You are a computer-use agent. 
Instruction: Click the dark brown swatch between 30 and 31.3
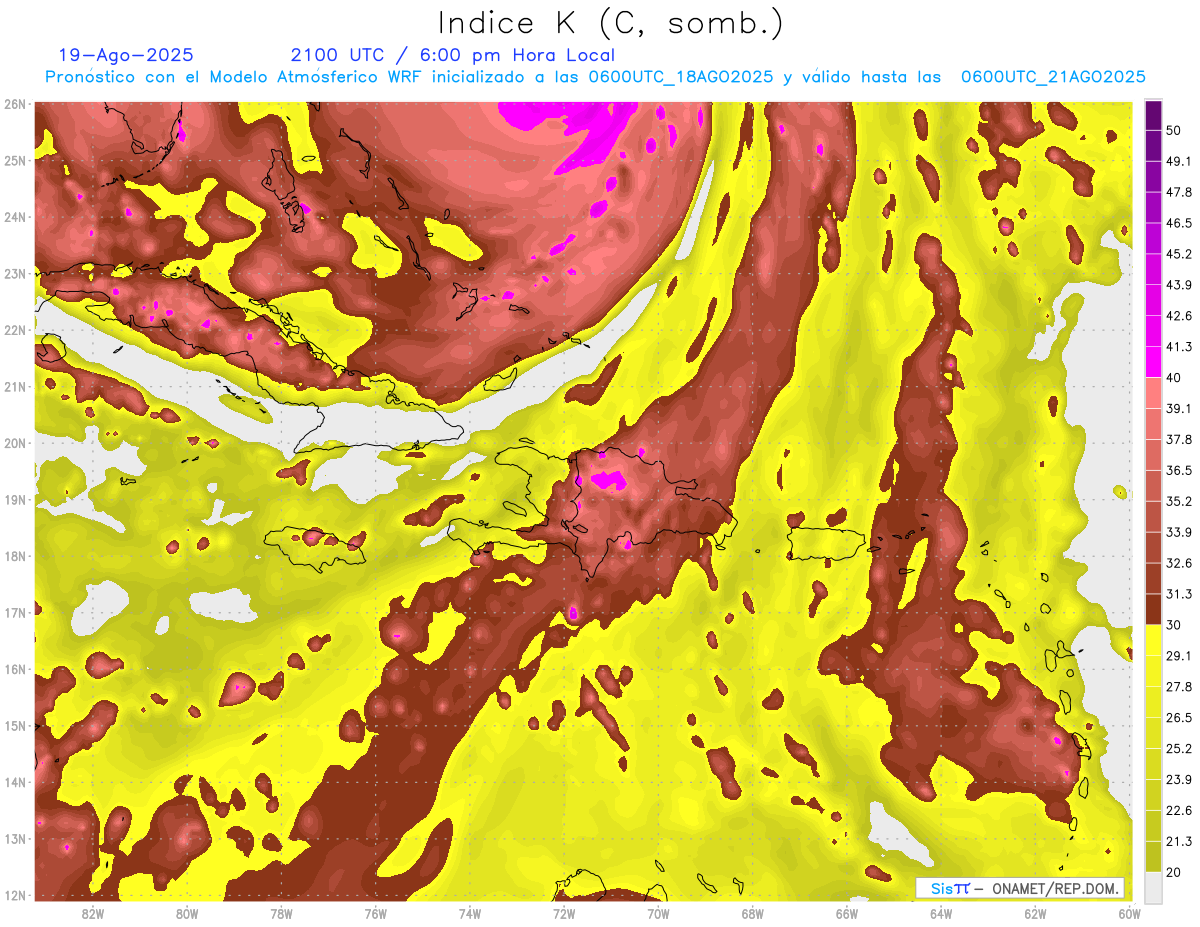coord(1154,609)
